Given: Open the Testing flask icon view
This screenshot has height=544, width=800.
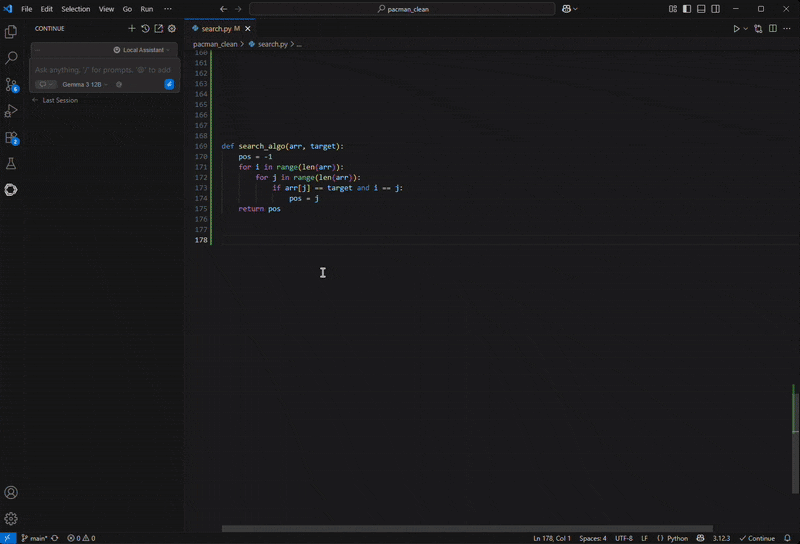Looking at the screenshot, I should click(11, 163).
